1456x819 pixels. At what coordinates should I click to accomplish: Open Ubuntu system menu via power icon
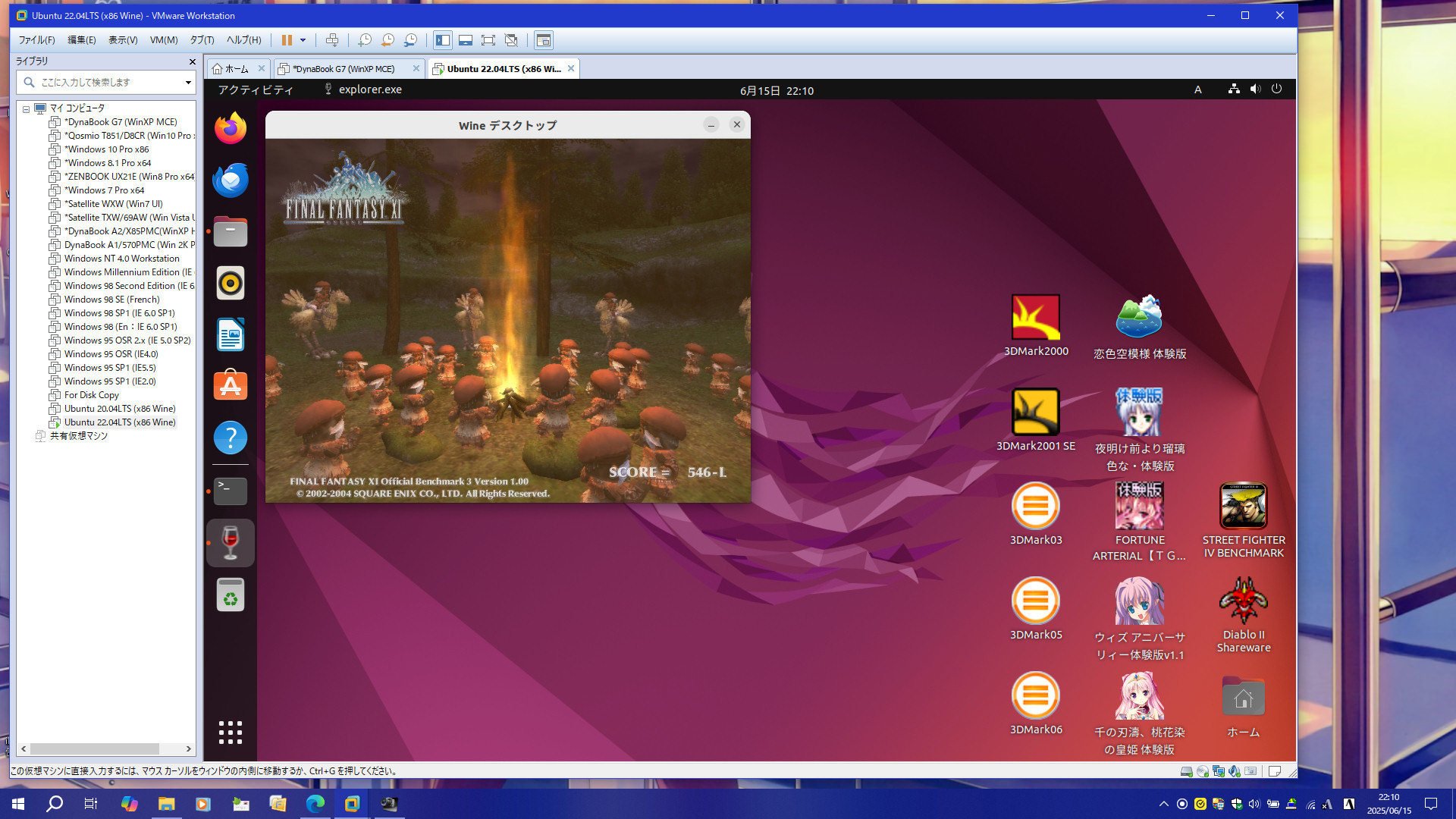[1277, 89]
